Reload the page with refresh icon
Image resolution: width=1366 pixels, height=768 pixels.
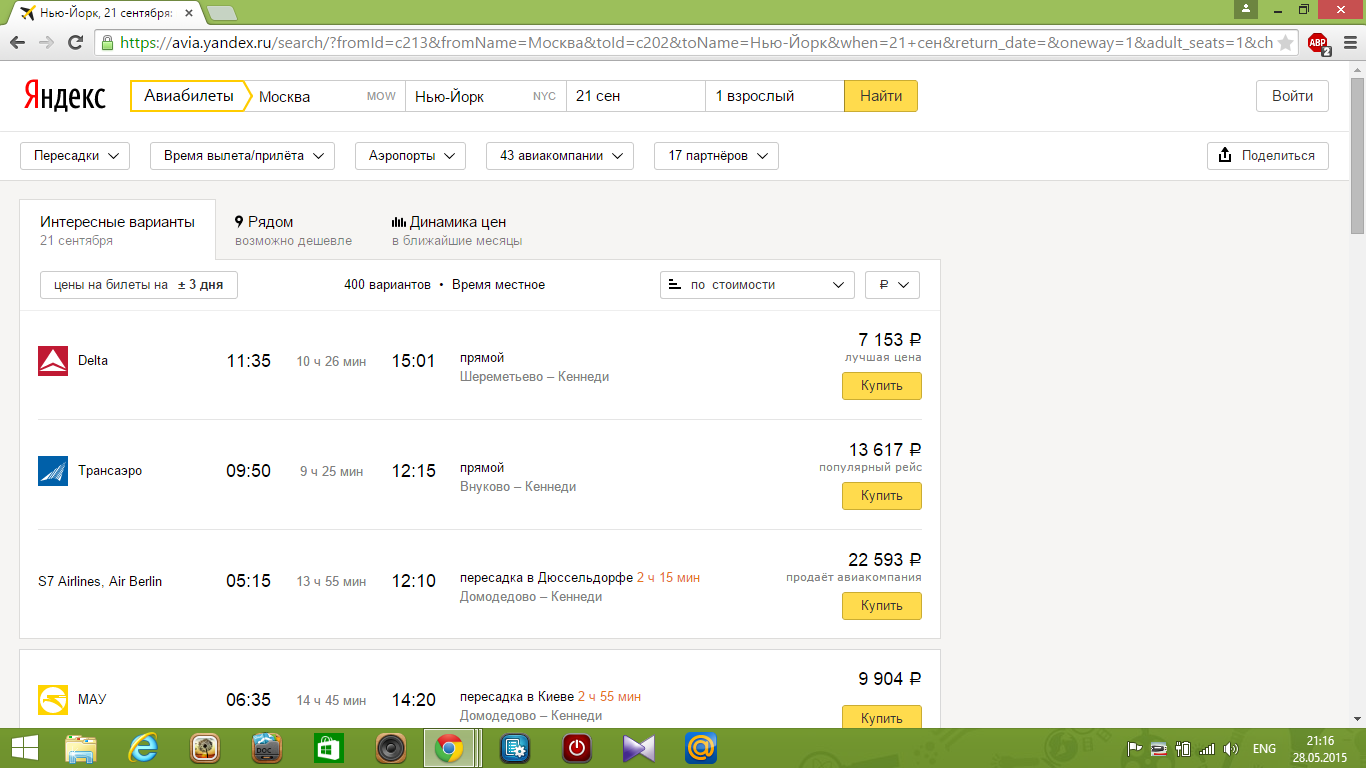coord(75,43)
